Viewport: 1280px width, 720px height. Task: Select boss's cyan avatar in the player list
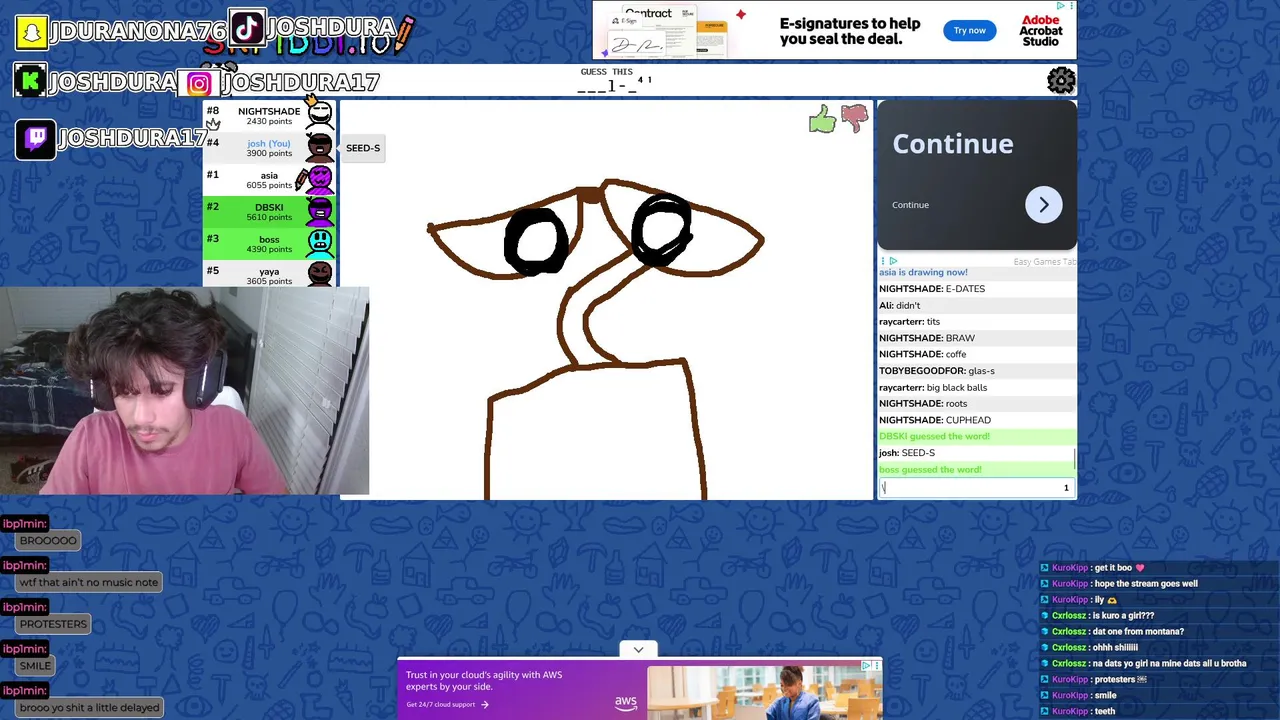320,243
